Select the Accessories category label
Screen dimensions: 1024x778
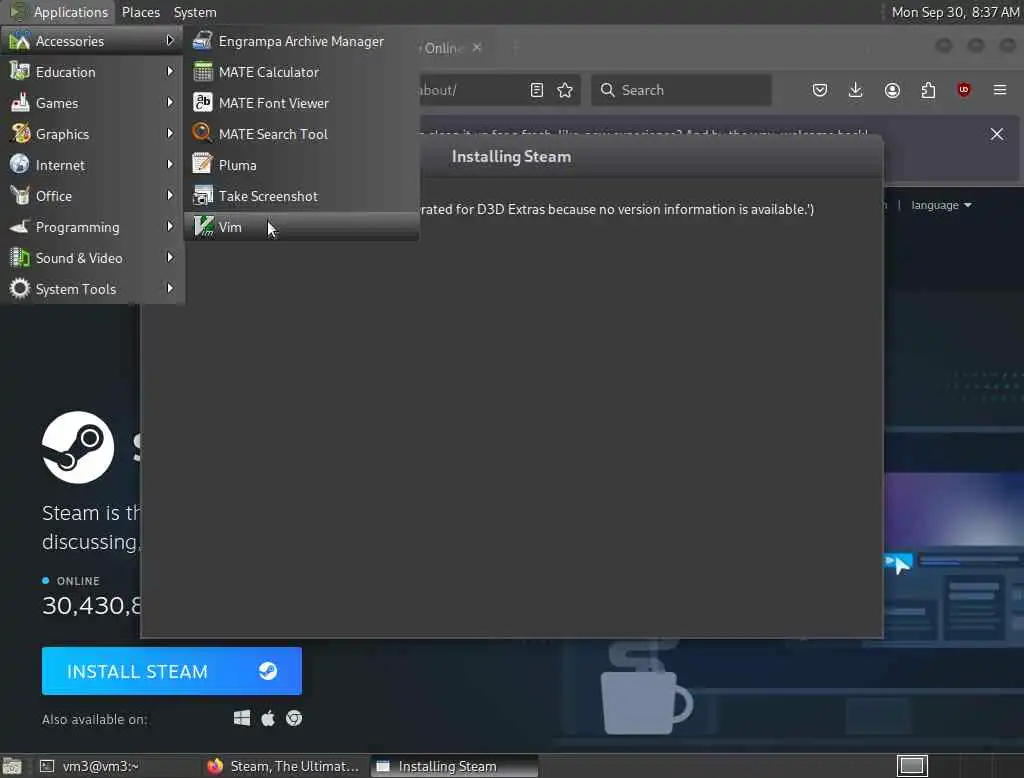70,41
